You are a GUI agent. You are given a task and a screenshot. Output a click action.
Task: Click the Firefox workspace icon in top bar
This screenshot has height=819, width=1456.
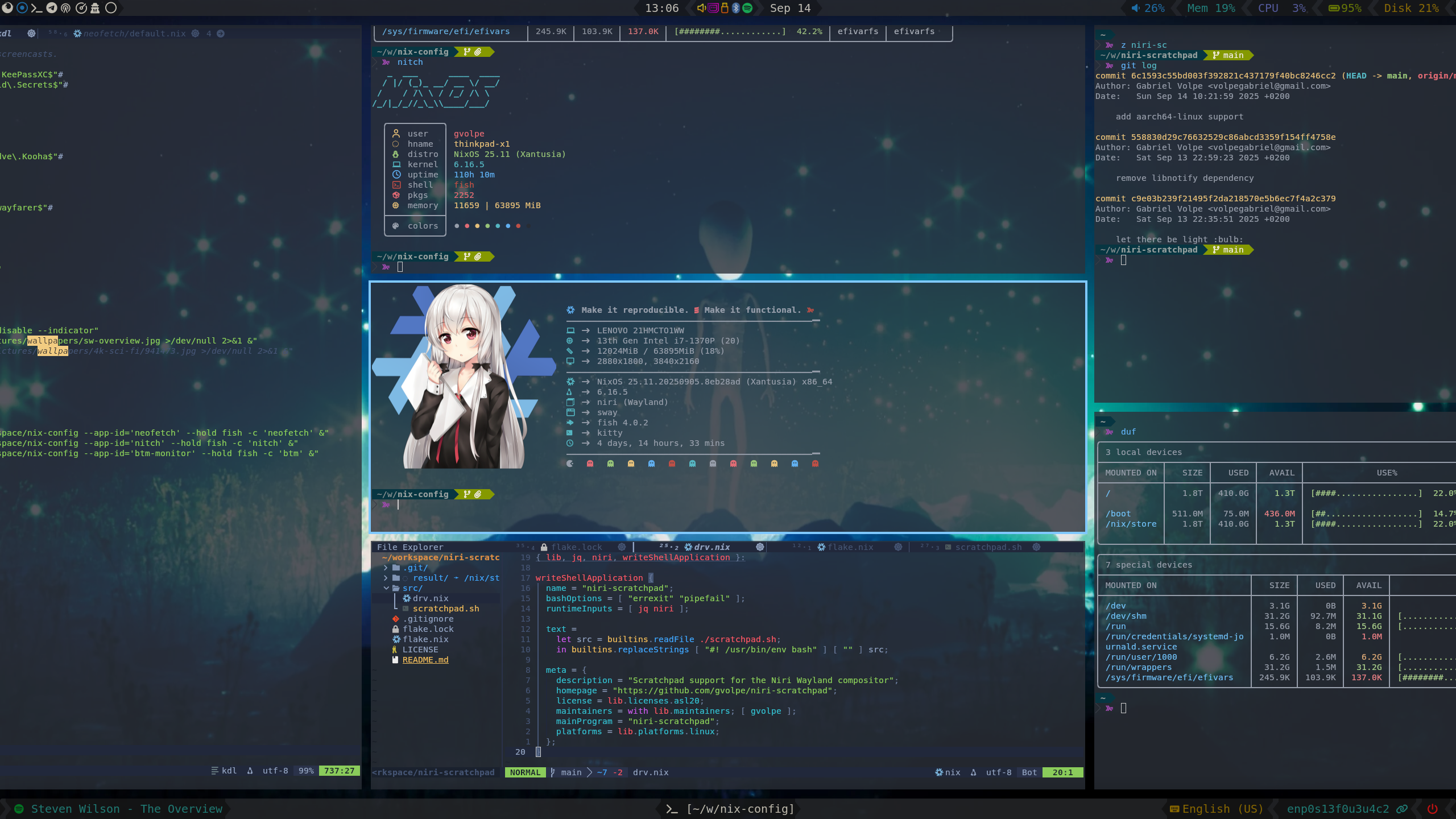click(x=7, y=8)
